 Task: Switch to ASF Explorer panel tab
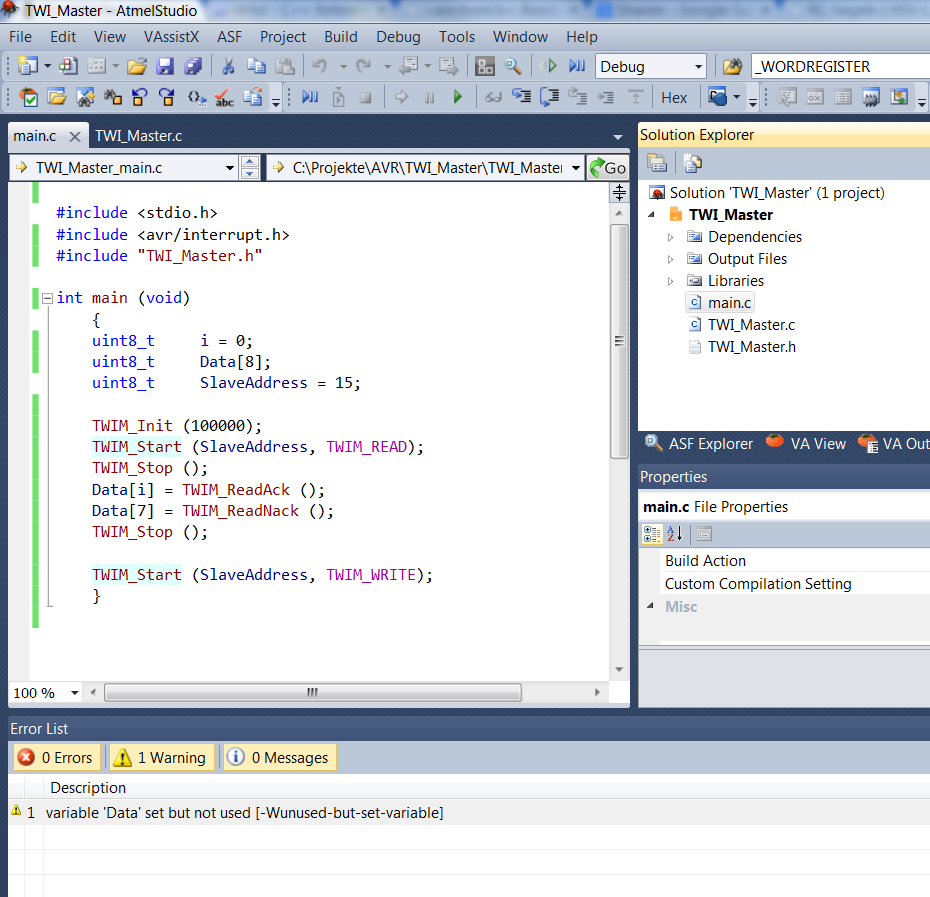pos(699,444)
